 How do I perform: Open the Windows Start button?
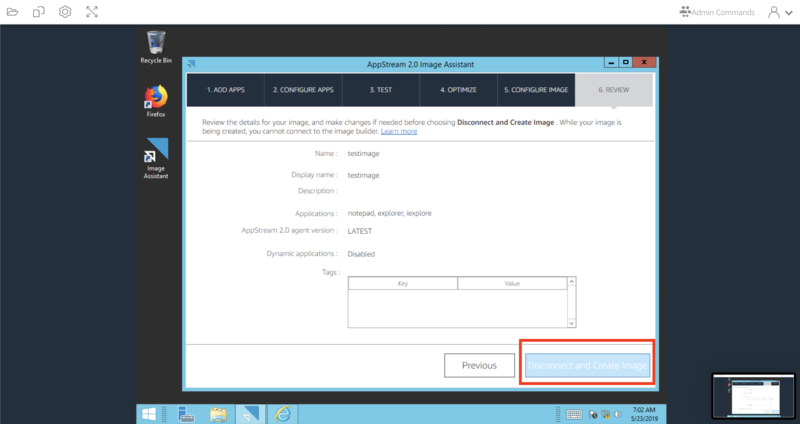(149, 414)
